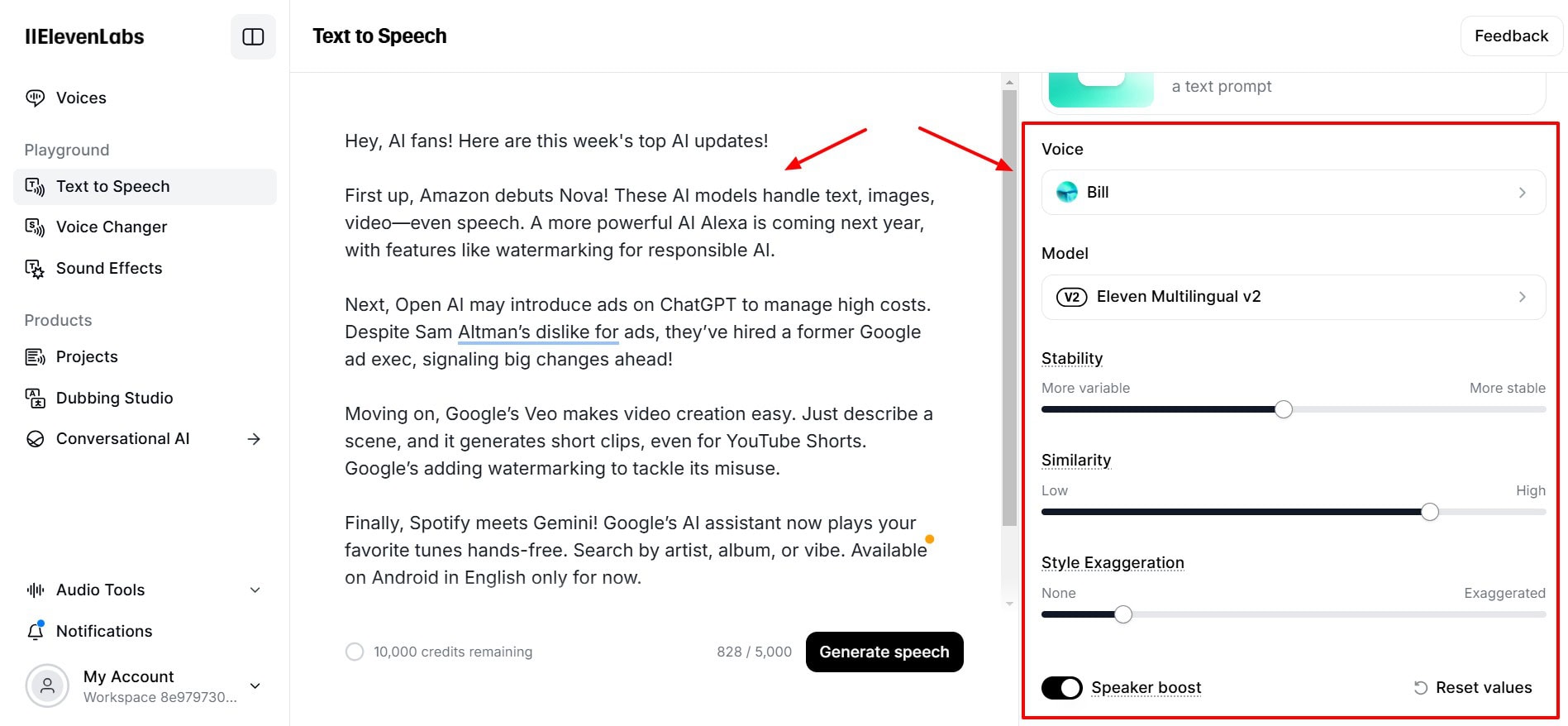The width and height of the screenshot is (1568, 726).
Task: Click the Sound Effects icon
Action: point(35,269)
